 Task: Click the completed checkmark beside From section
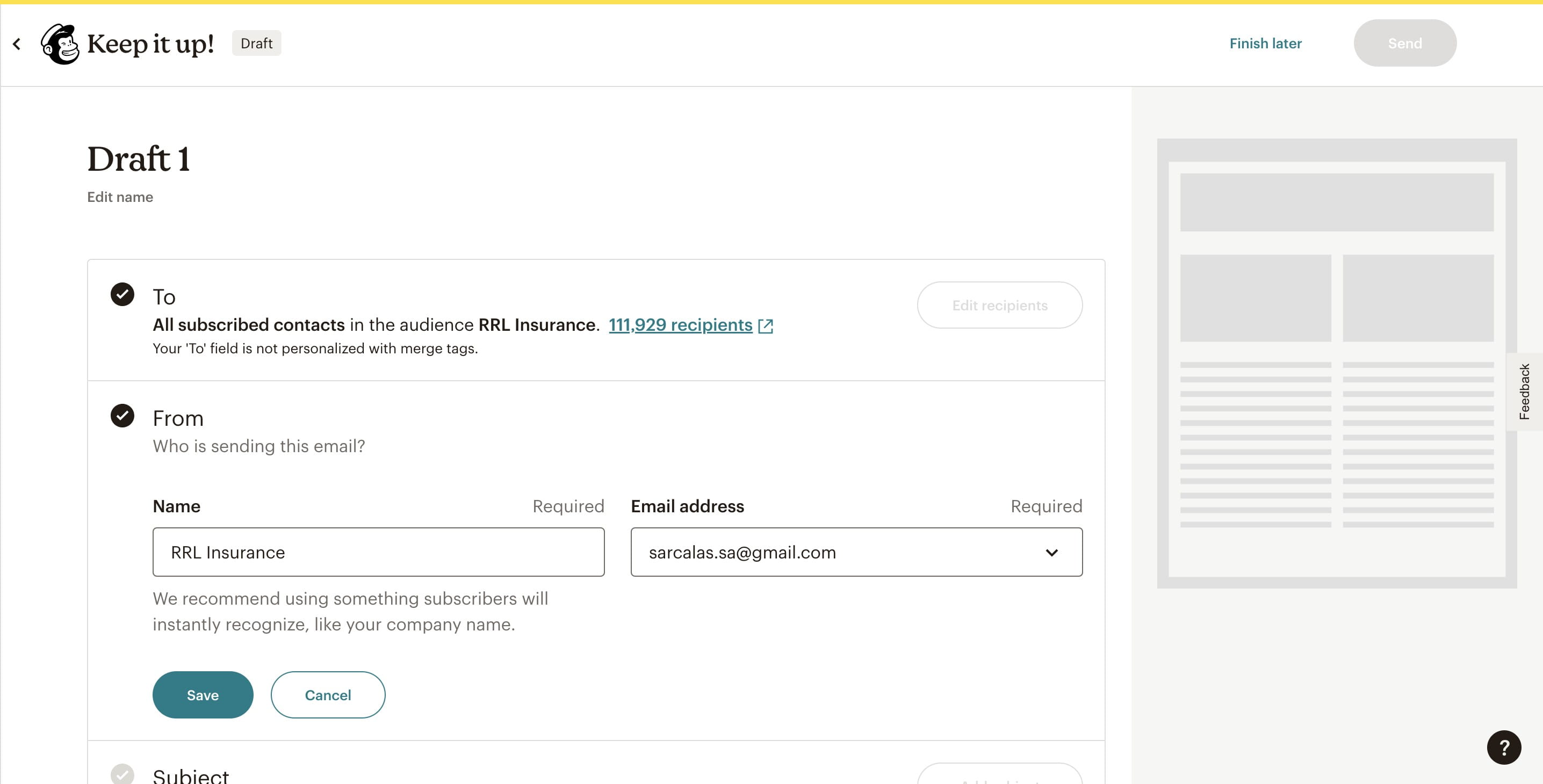click(123, 415)
